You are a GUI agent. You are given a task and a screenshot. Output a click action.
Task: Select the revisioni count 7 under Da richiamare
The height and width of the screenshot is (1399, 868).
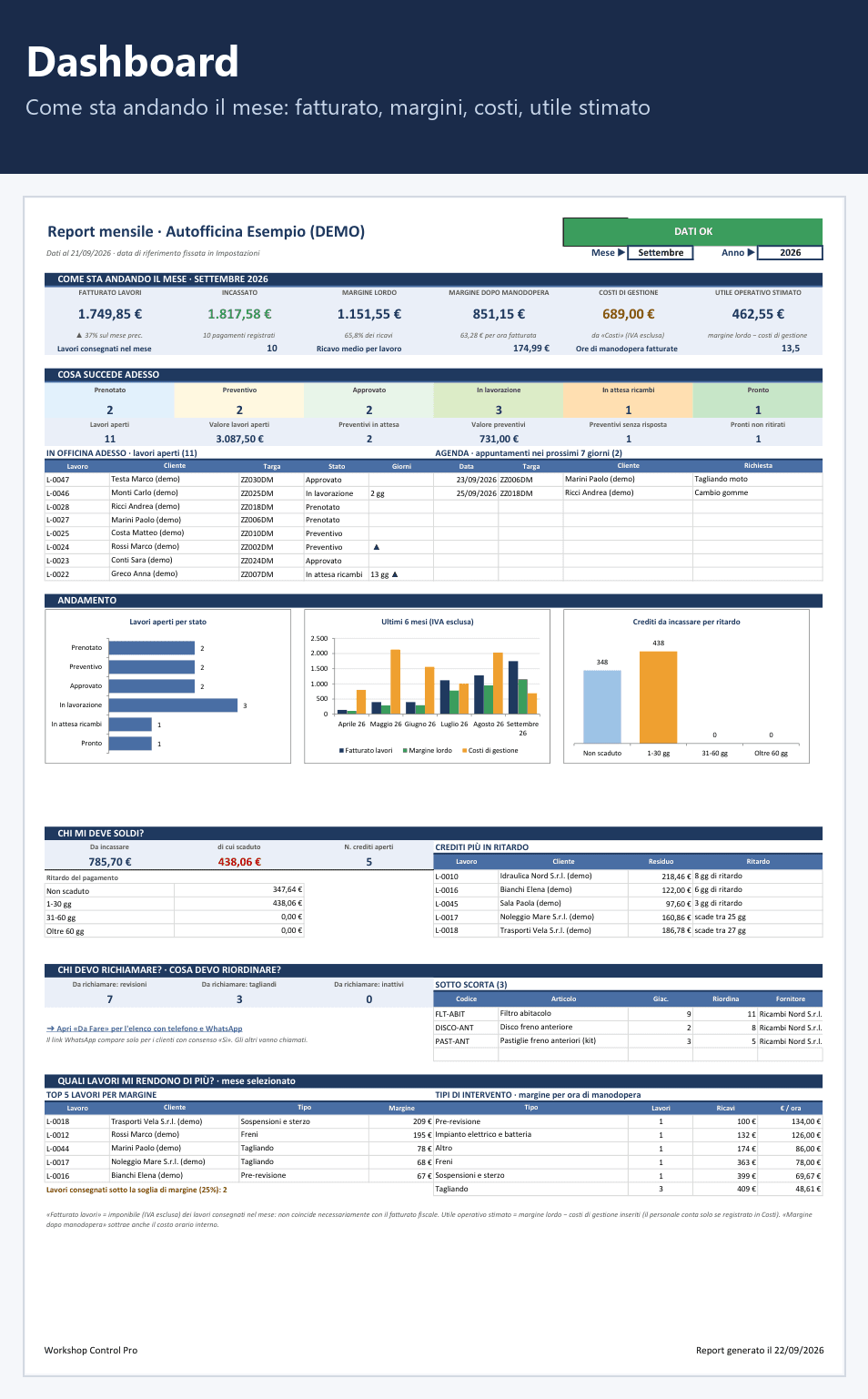(110, 999)
